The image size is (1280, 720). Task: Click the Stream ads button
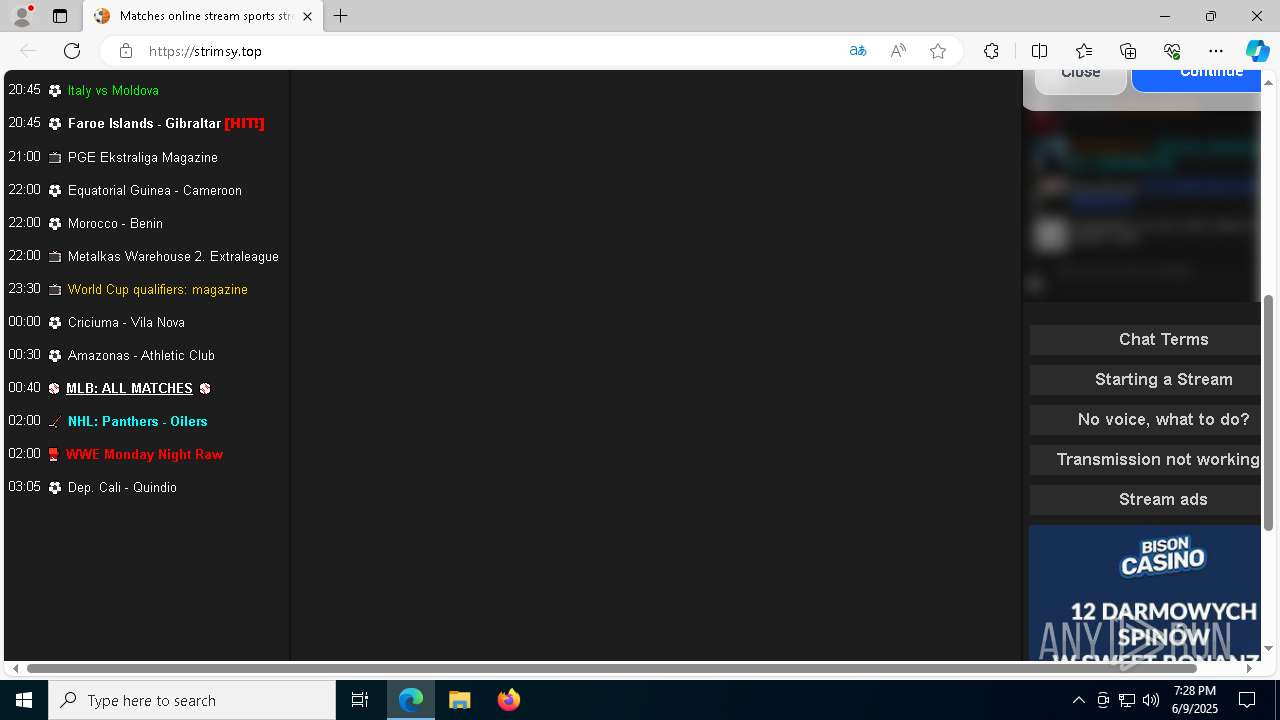coord(1145,499)
